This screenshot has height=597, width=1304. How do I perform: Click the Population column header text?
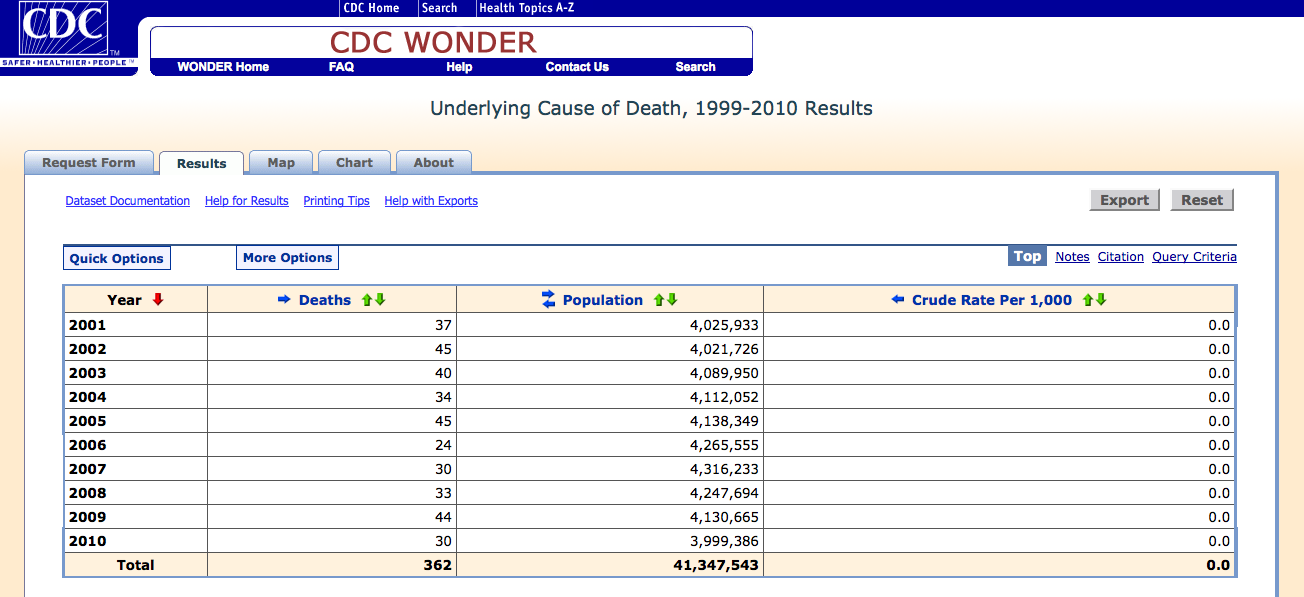pyautogui.click(x=603, y=300)
